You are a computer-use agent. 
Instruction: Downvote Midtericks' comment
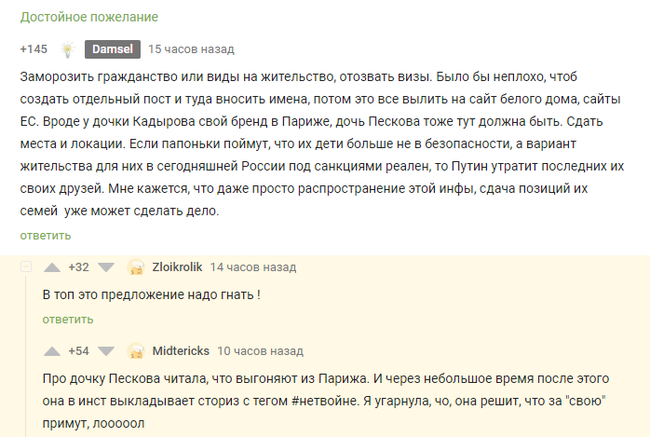107,352
